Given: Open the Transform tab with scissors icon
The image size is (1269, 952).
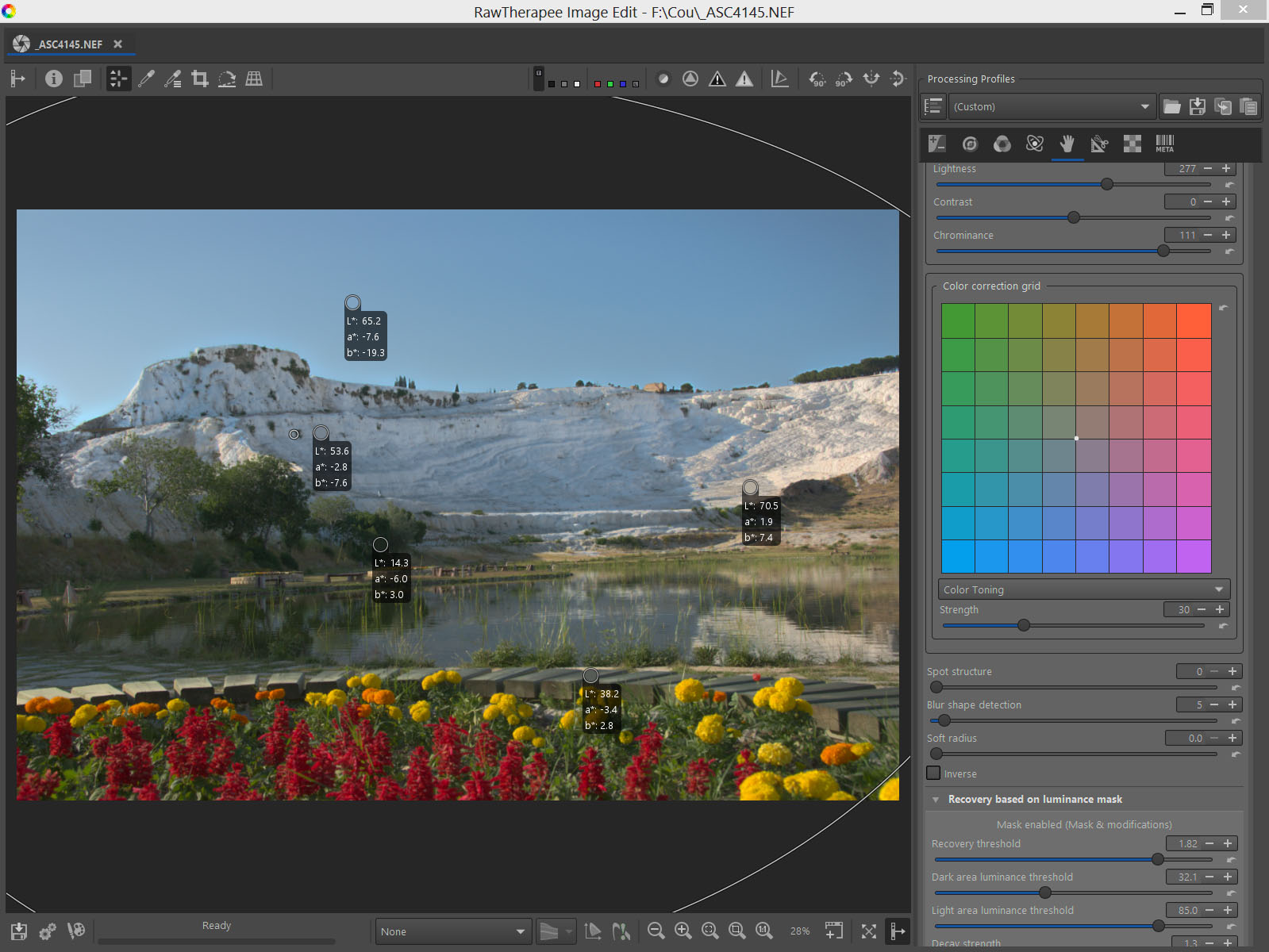Looking at the screenshot, I should 1099,144.
